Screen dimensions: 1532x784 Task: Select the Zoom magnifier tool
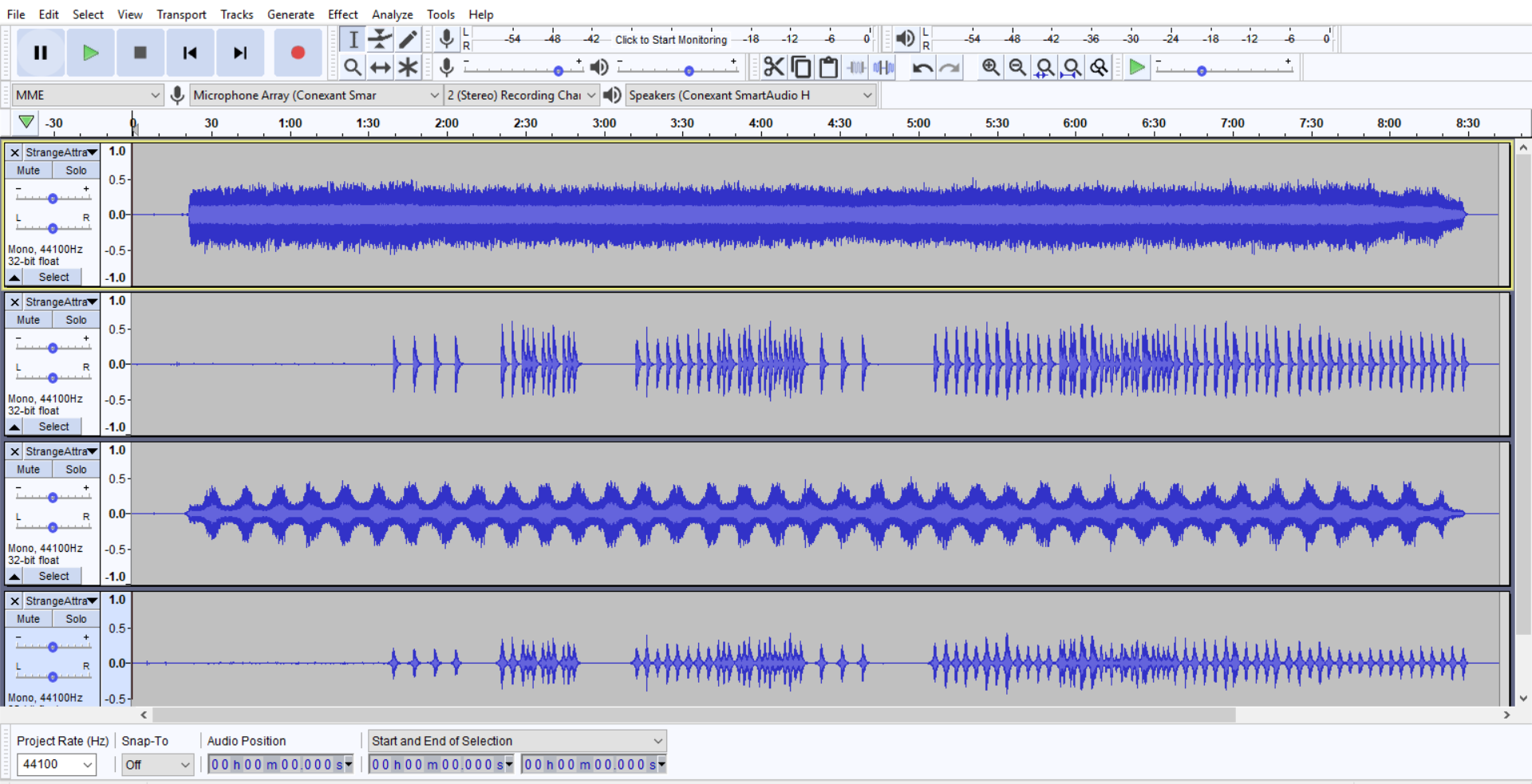click(x=353, y=67)
